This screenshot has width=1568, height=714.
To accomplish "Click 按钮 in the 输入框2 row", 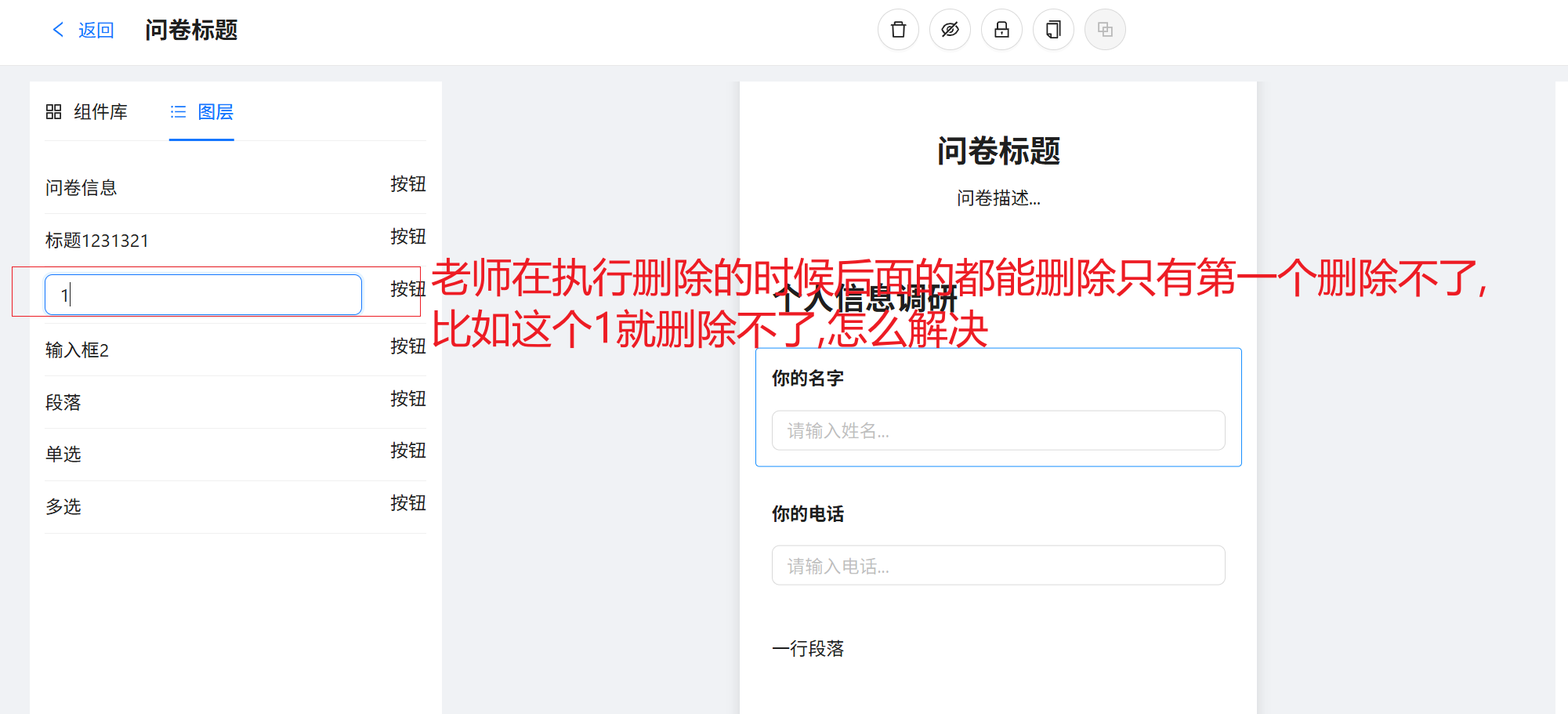I will 408,346.
